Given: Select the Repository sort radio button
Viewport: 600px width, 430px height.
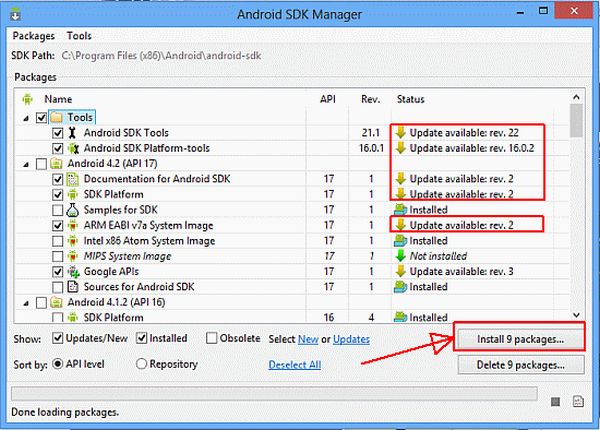Looking at the screenshot, I should click(x=141, y=364).
